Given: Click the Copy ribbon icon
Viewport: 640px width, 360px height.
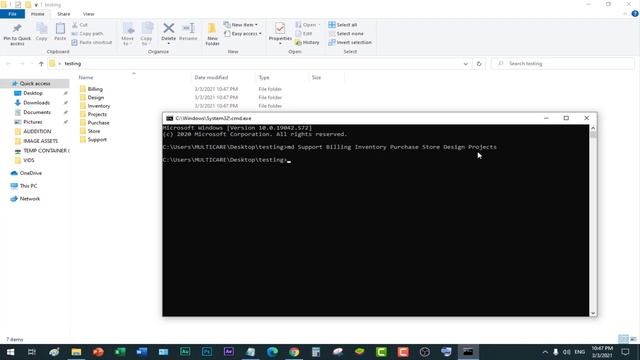Looking at the screenshot, I should pos(41,29).
